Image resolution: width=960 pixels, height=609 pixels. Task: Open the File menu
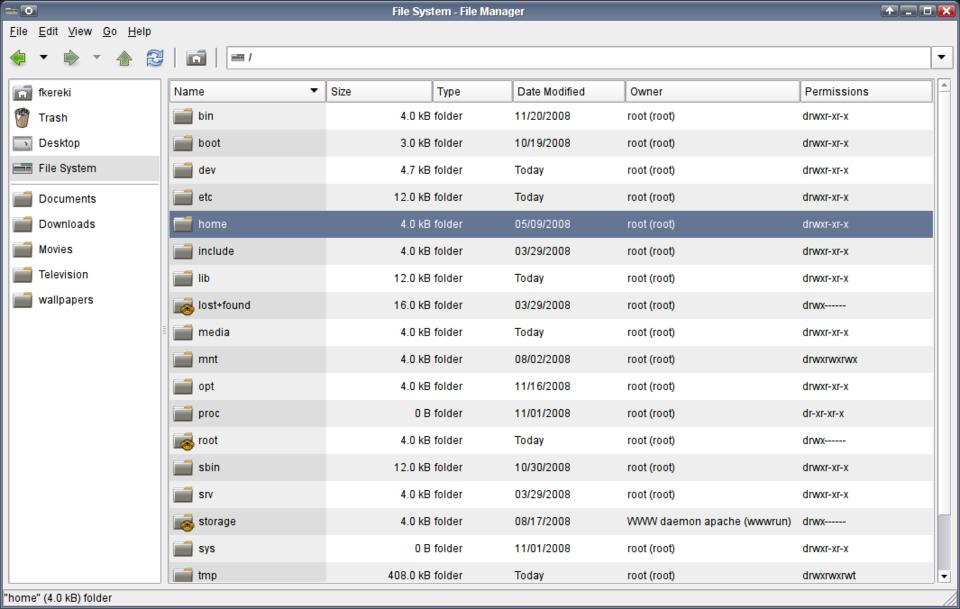coord(18,32)
